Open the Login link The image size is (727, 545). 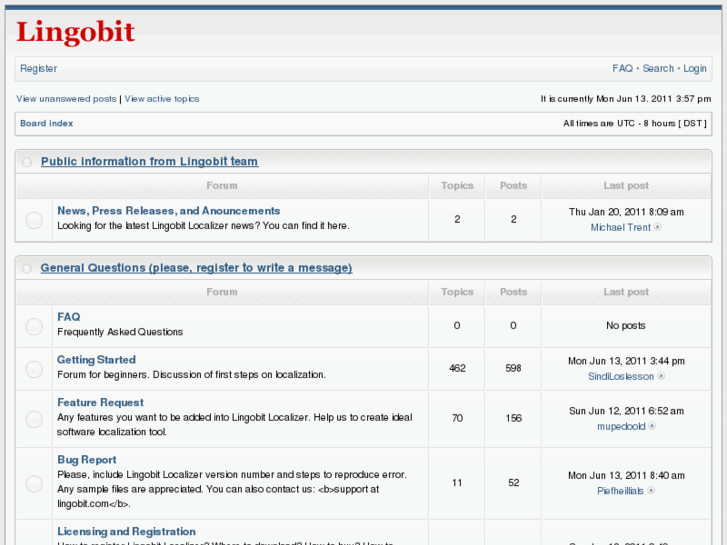click(695, 69)
